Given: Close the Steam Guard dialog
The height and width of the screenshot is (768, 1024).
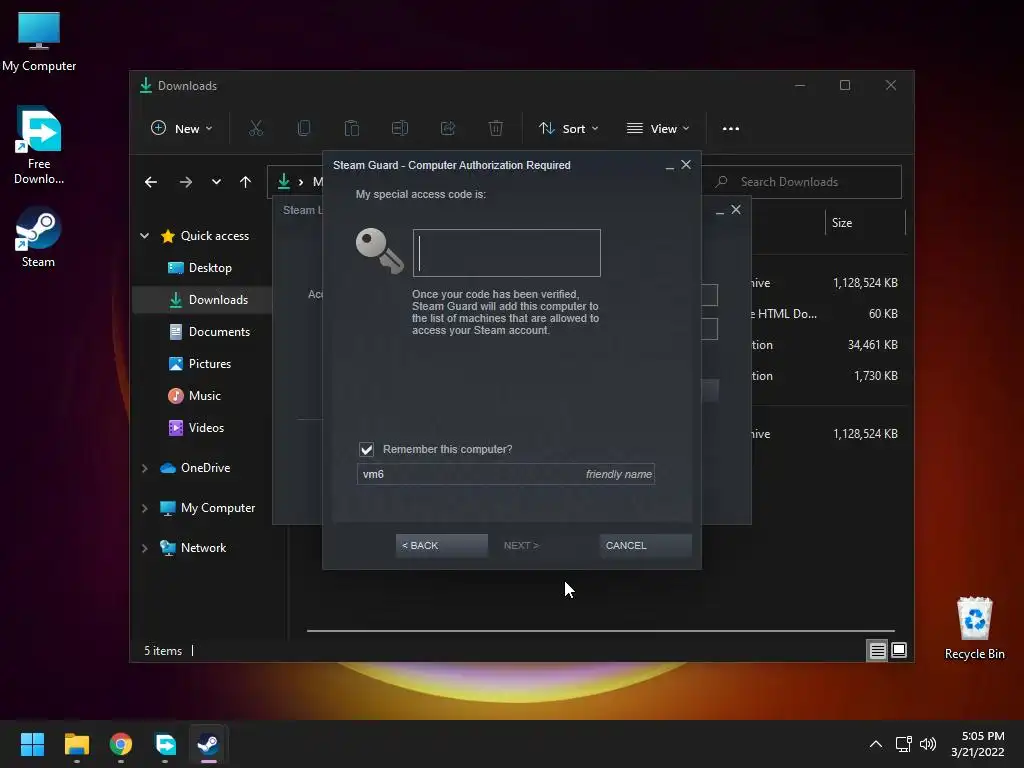Looking at the screenshot, I should (x=686, y=165).
